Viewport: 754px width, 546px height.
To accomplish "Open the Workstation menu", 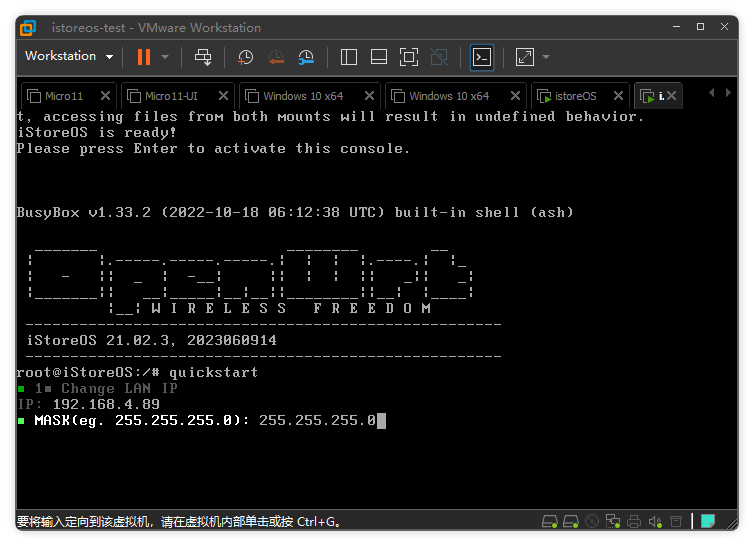I will (69, 56).
